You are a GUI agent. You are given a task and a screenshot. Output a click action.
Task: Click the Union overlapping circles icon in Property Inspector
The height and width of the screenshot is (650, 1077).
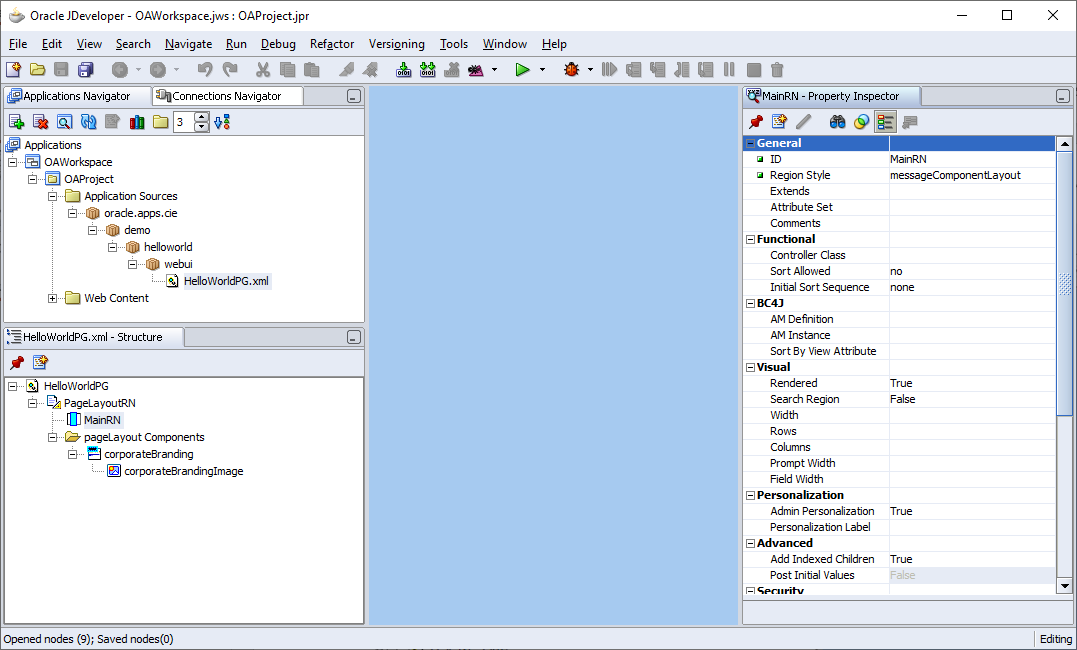point(861,122)
